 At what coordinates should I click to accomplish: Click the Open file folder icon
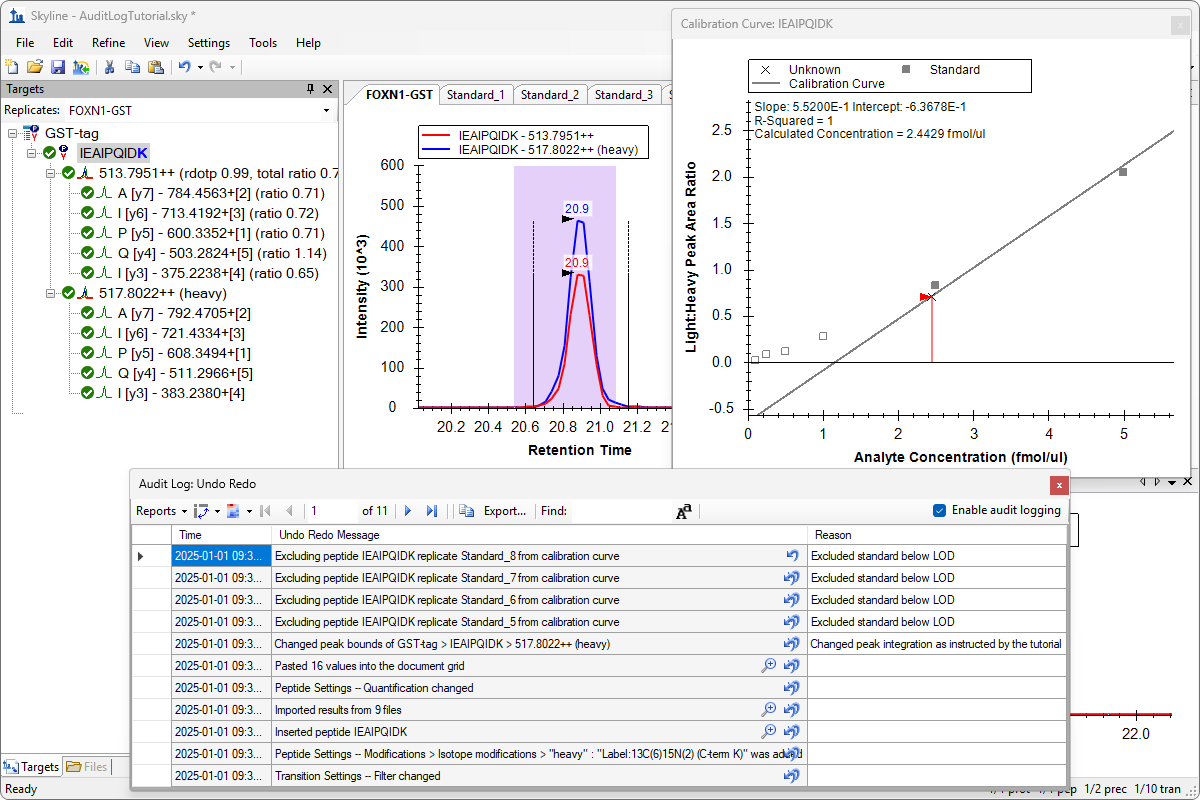(x=34, y=67)
